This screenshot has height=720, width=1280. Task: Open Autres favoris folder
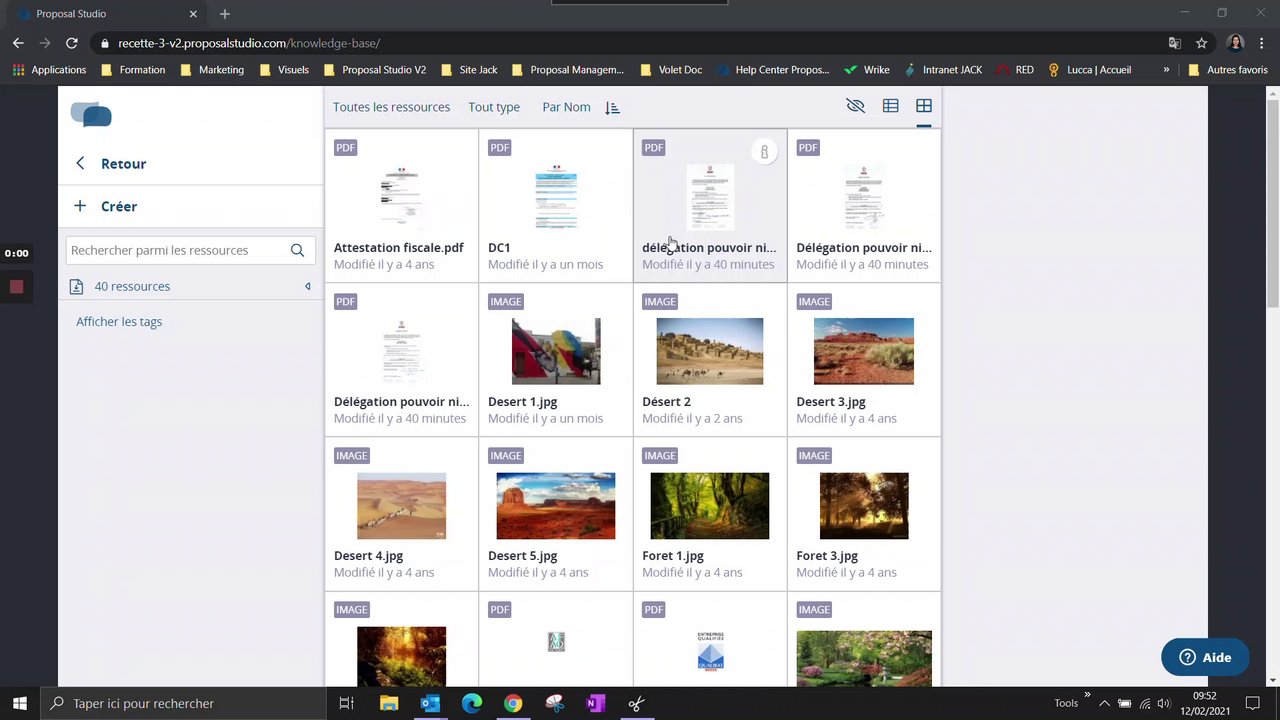pyautogui.click(x=1228, y=70)
